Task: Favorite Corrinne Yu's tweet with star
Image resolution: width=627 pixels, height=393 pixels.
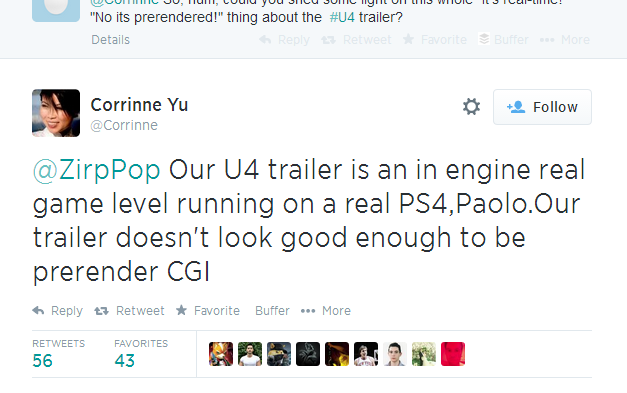Action: tap(208, 311)
